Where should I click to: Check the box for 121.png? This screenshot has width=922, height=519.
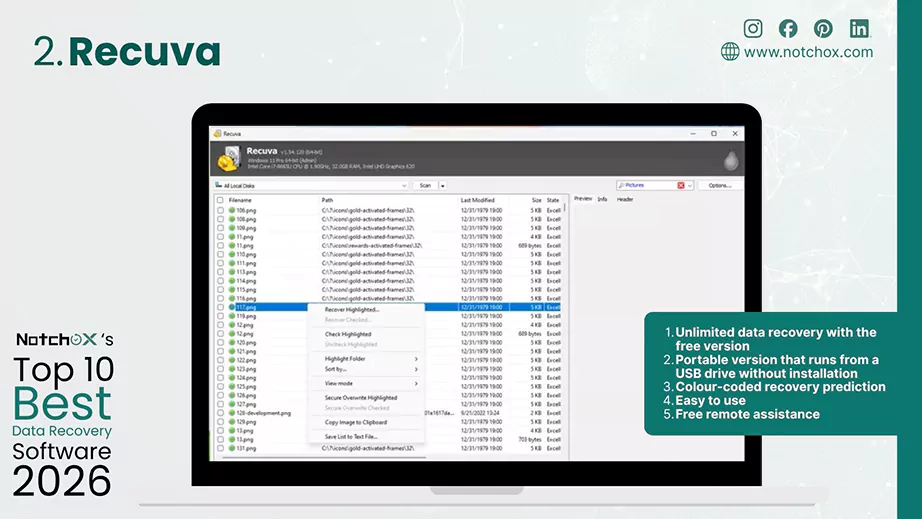[x=221, y=351]
